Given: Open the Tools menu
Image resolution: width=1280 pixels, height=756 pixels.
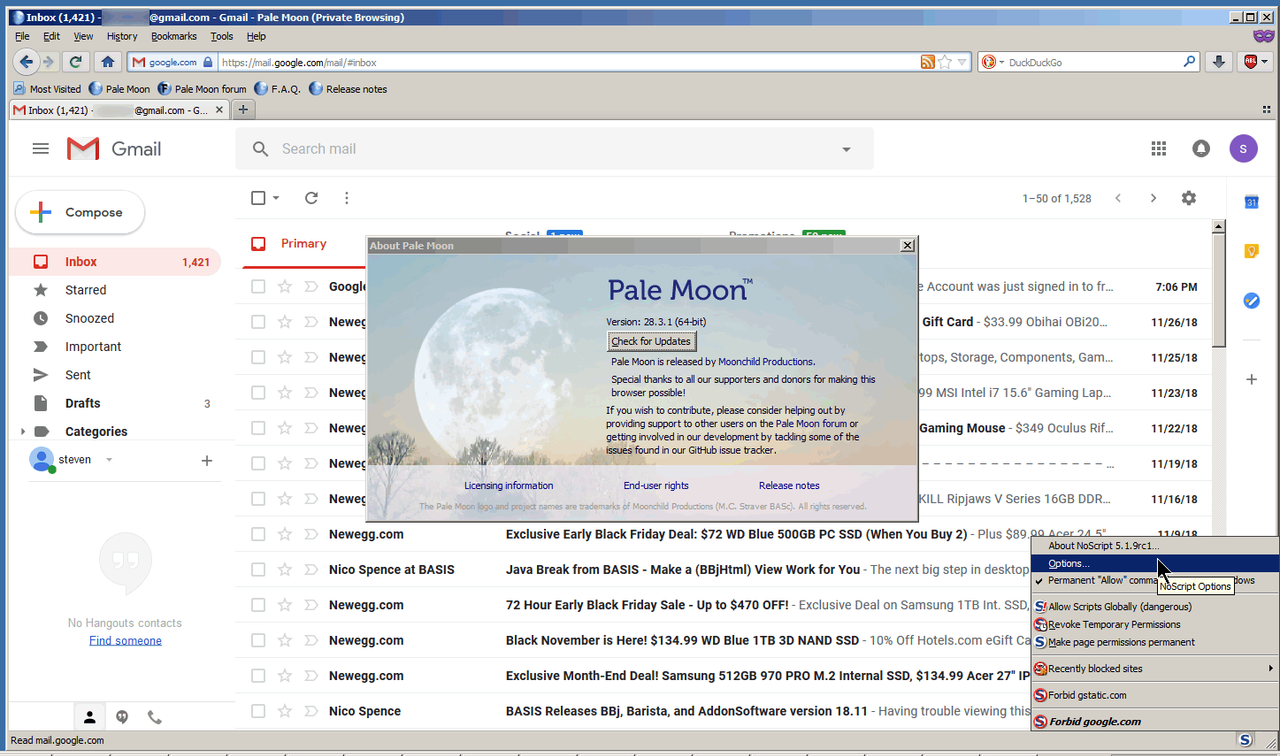Looking at the screenshot, I should click(222, 36).
